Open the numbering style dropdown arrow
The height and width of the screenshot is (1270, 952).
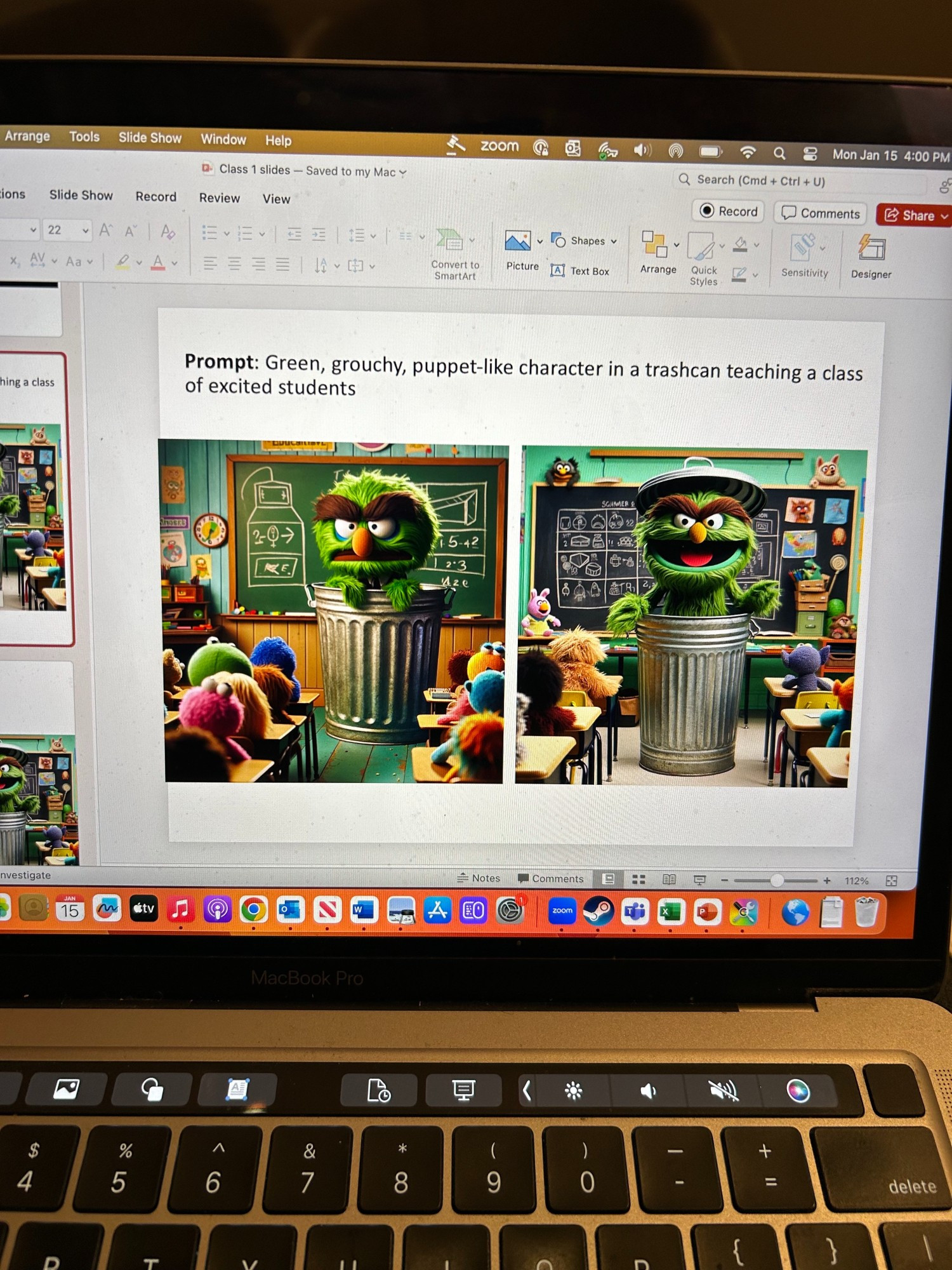(x=261, y=234)
